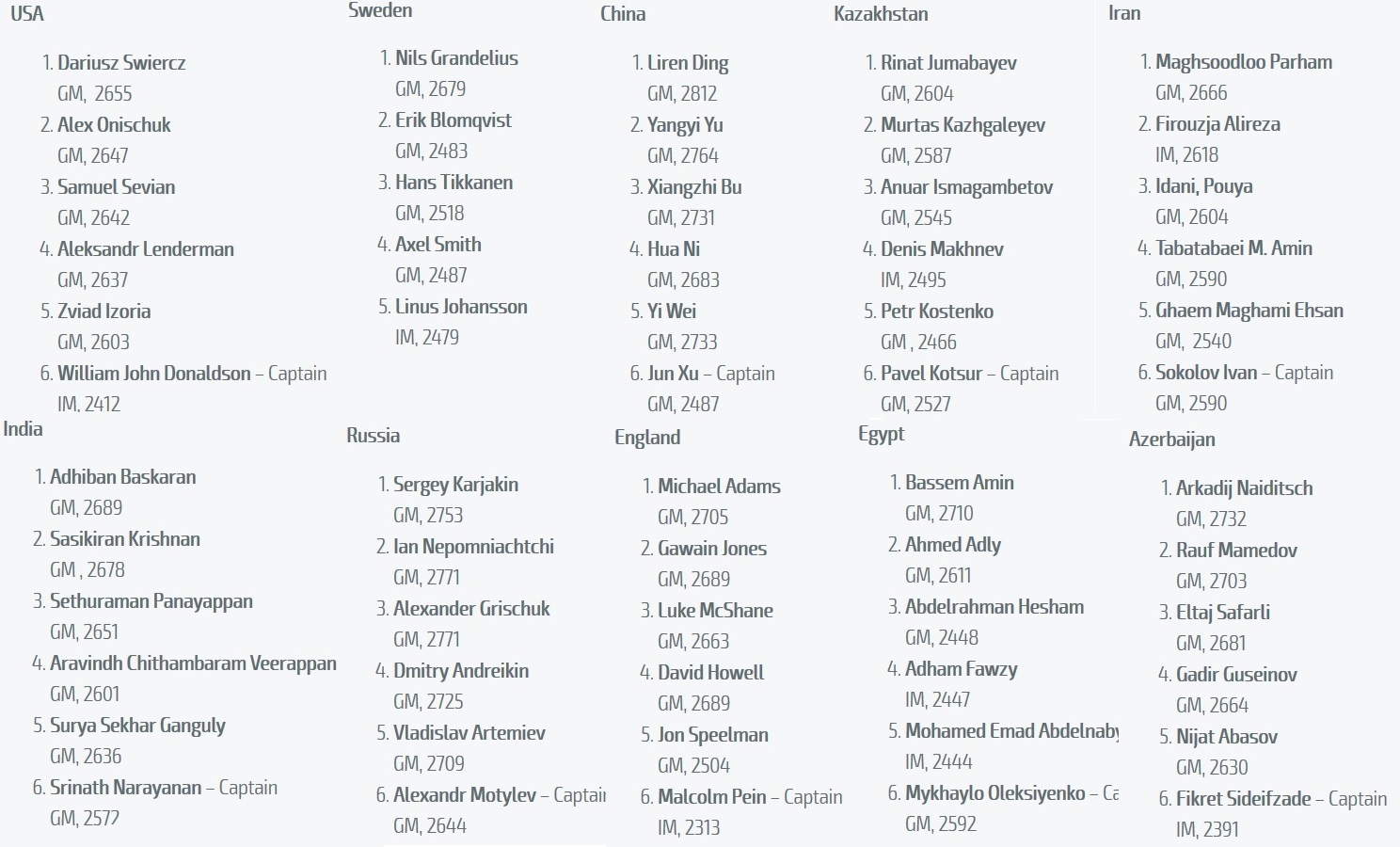Select Ian Nepomniachtchi in Russia list
The height and width of the screenshot is (847, 1400).
(473, 547)
